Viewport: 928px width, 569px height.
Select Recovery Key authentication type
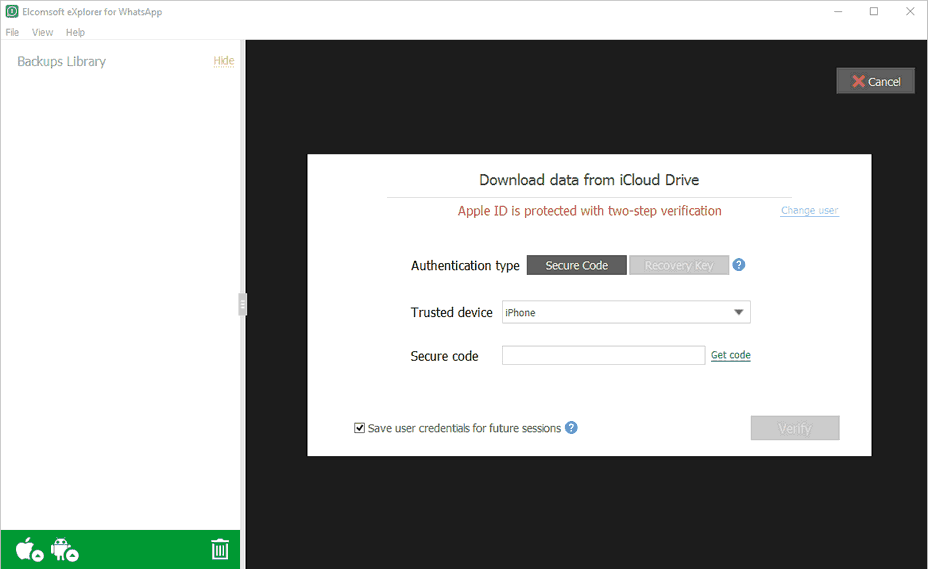(x=679, y=265)
